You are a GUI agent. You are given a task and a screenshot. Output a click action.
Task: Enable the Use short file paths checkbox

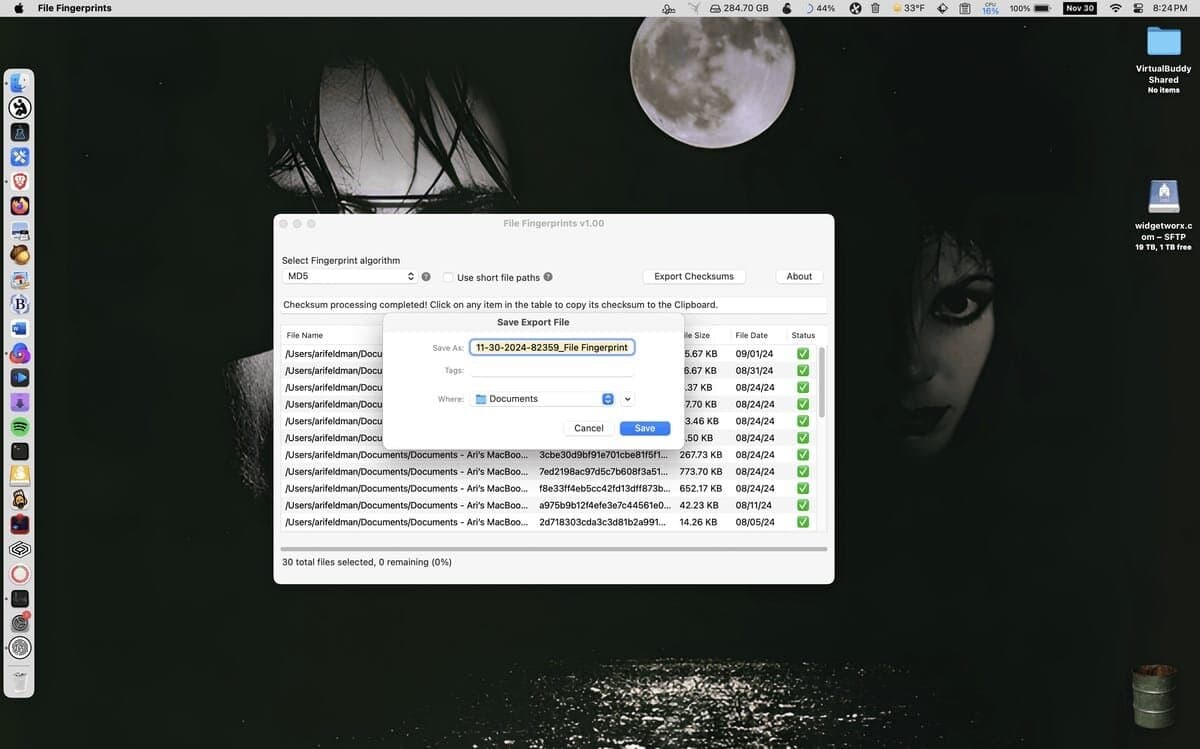point(449,277)
